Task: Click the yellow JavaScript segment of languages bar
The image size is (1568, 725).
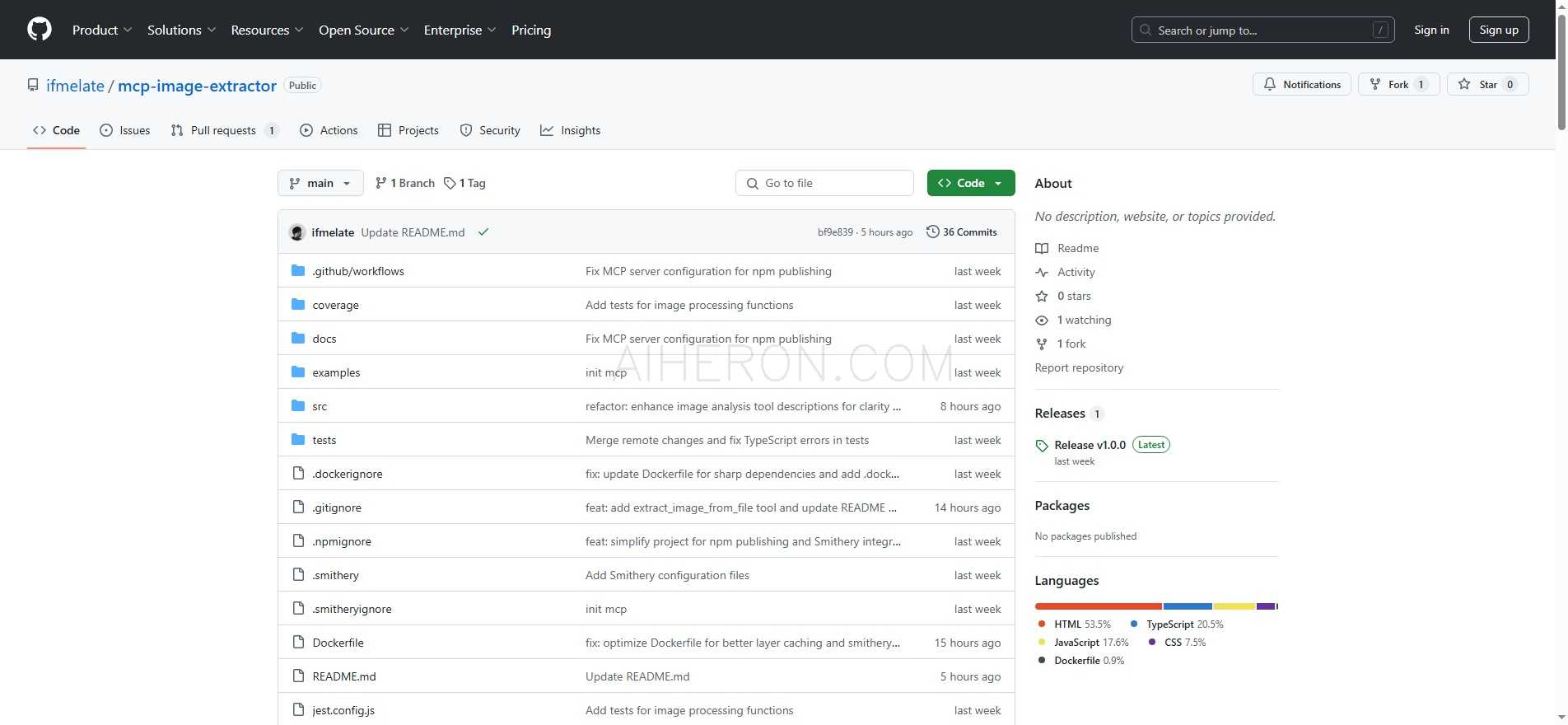Action: pyautogui.click(x=1234, y=606)
